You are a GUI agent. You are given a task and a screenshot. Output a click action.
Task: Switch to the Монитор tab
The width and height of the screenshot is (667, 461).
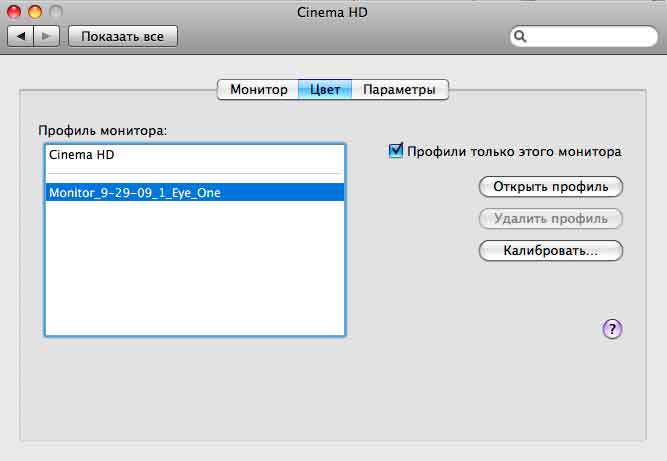tap(258, 90)
